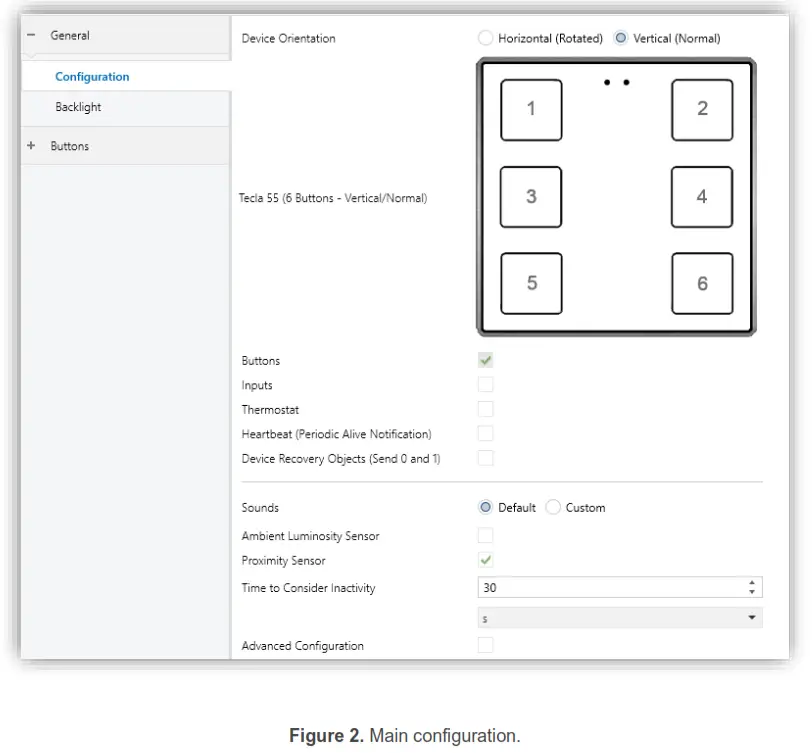Click the Device Orientation label
Viewport: 812px width, 753px height.
(x=288, y=38)
